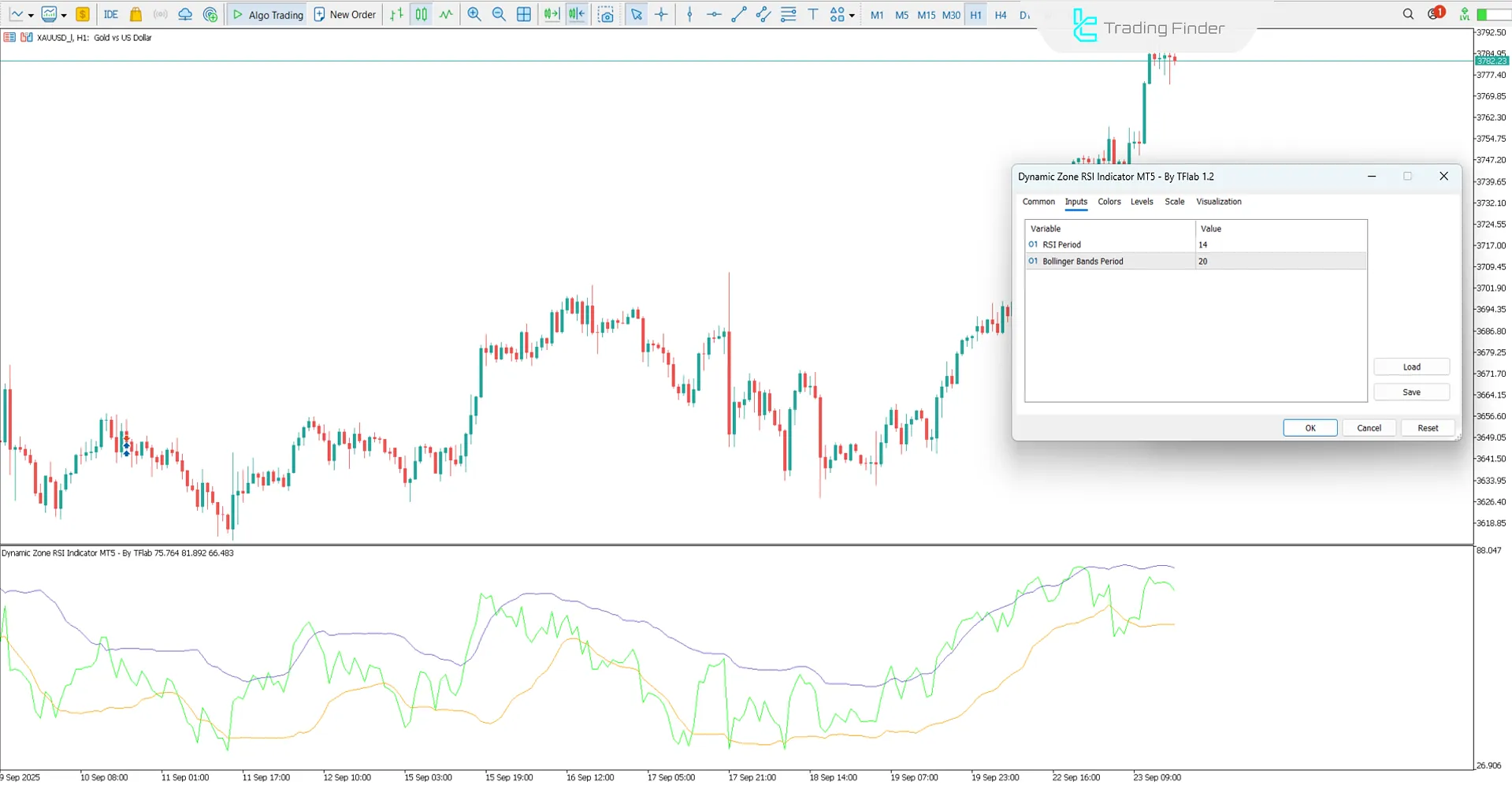
Task: Open the MetaEditor IDE
Action: point(111,13)
